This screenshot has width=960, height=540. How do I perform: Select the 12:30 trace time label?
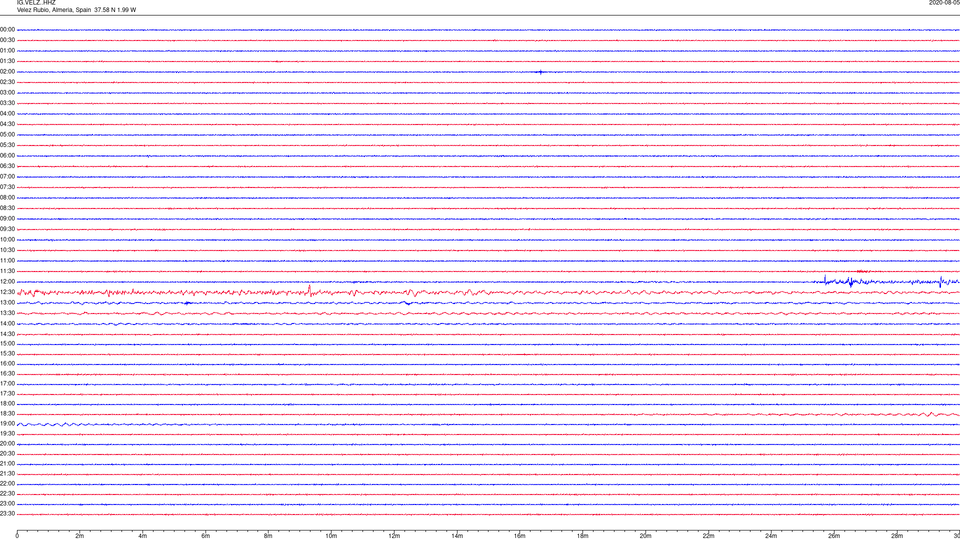pyautogui.click(x=7, y=292)
